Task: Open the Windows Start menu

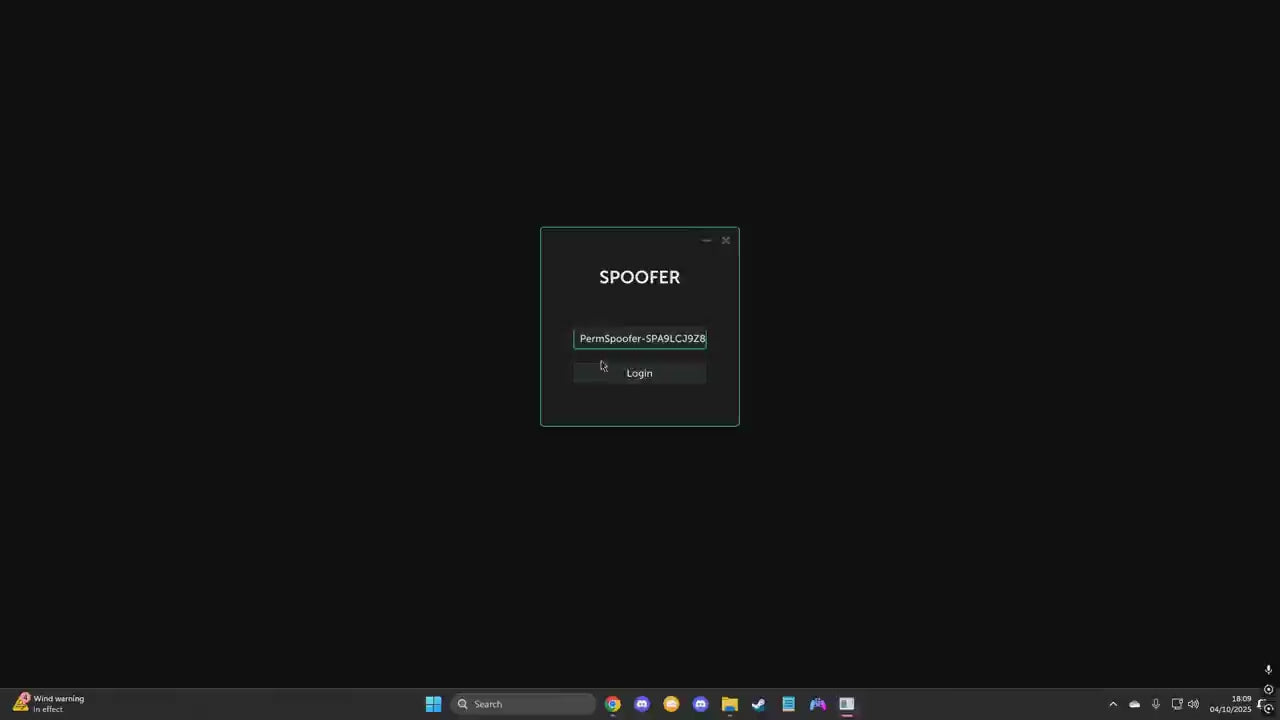Action: click(x=433, y=704)
